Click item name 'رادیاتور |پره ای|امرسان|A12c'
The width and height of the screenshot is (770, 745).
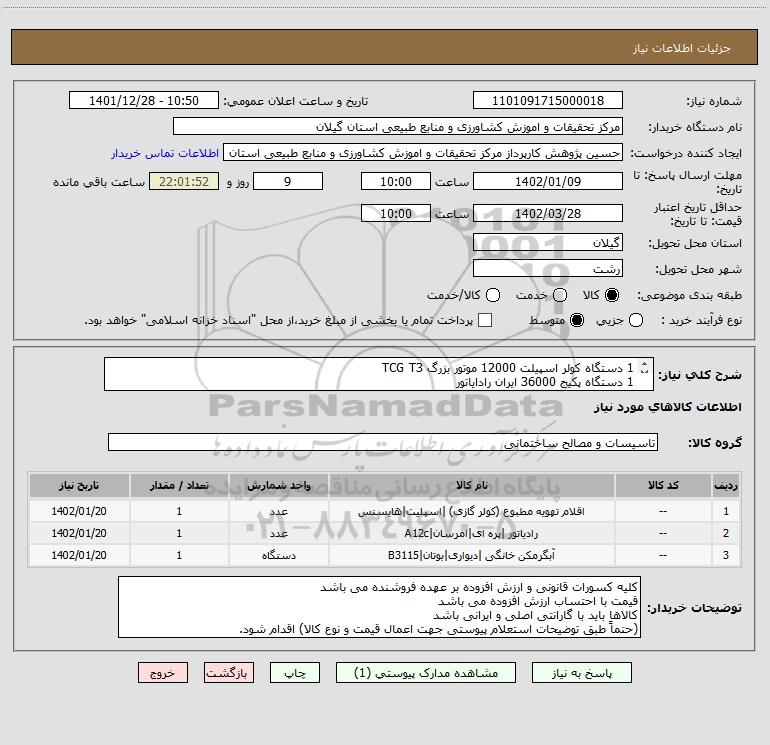pyautogui.click(x=471, y=533)
